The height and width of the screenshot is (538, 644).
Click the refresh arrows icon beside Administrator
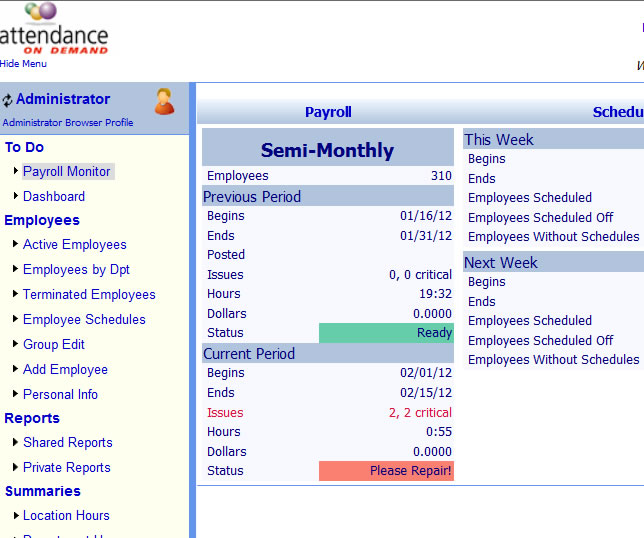[x=7, y=100]
